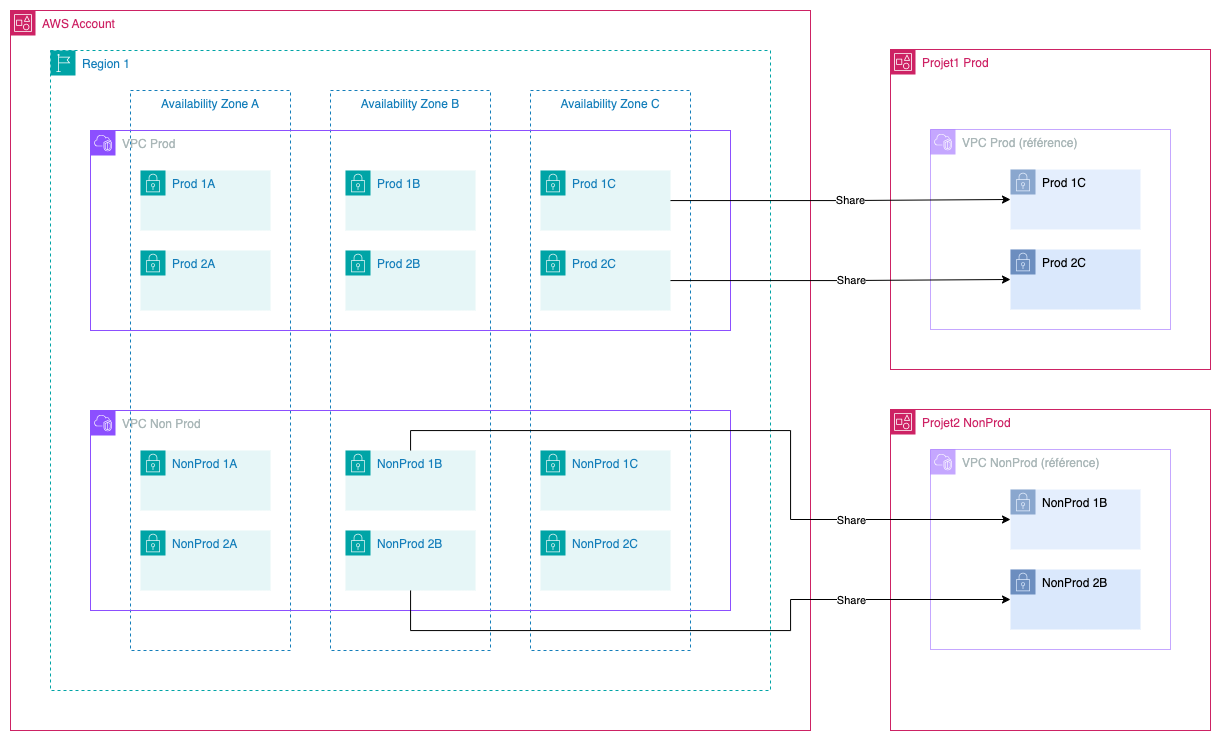Image resolution: width=1221 pixels, height=741 pixels.
Task: Select the Availability Zone A label
Action: [x=210, y=104]
